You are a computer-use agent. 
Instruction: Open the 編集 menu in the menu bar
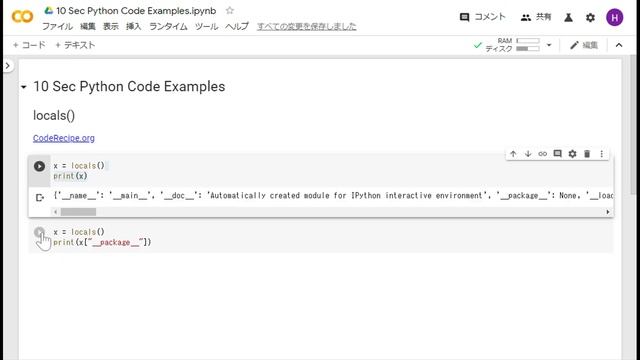(x=87, y=27)
